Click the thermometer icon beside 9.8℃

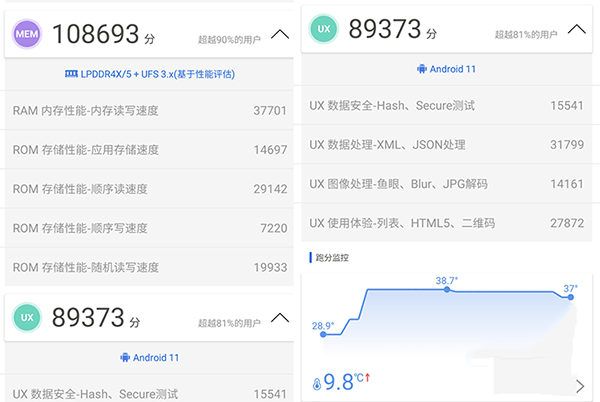pos(317,382)
